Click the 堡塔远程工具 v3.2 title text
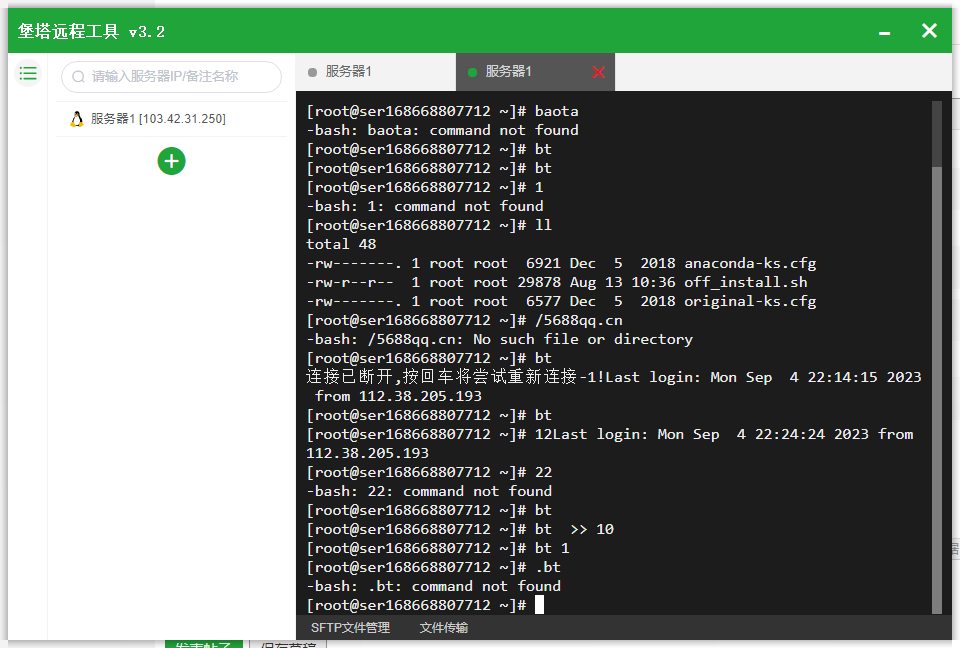960x648 pixels. pos(91,31)
